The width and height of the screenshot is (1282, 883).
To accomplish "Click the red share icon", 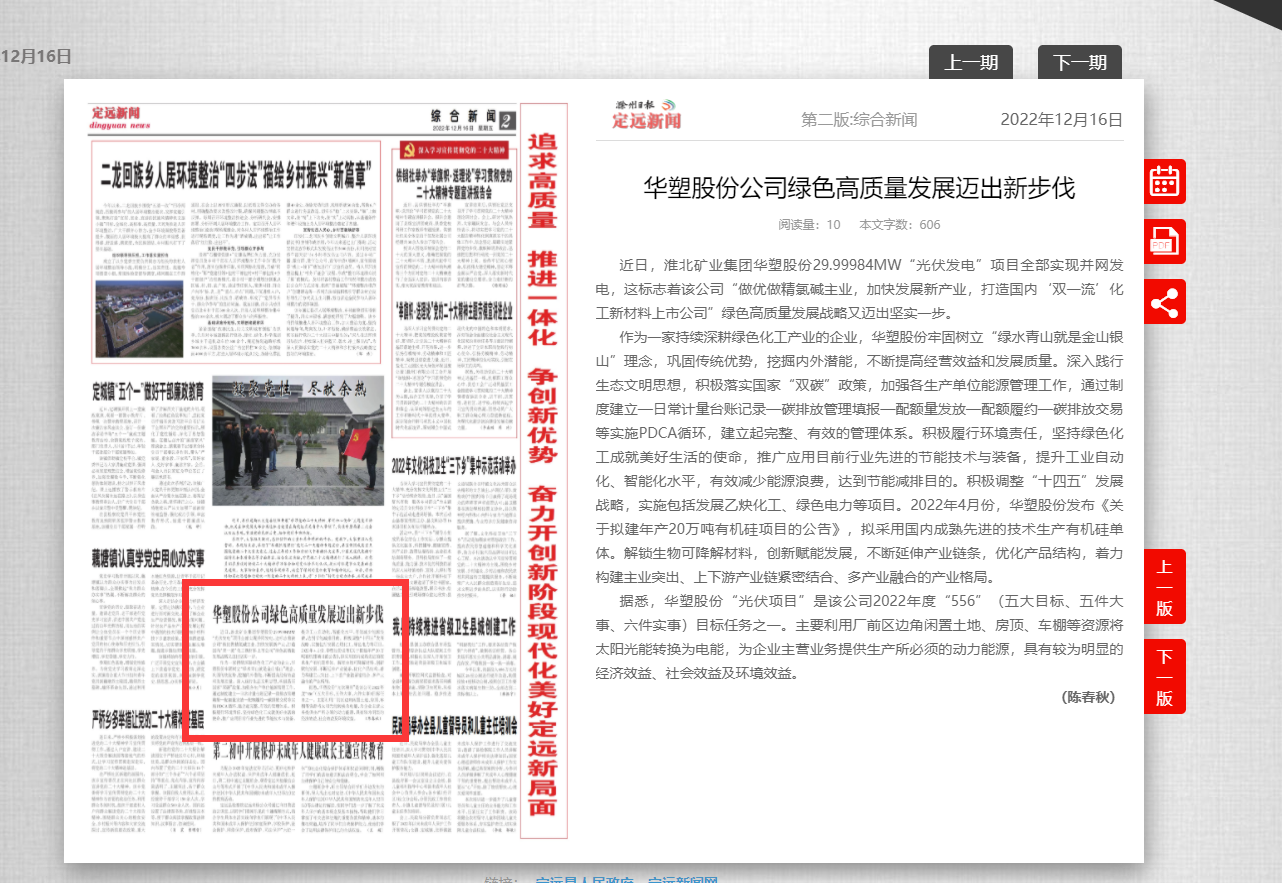I will pos(1165,301).
